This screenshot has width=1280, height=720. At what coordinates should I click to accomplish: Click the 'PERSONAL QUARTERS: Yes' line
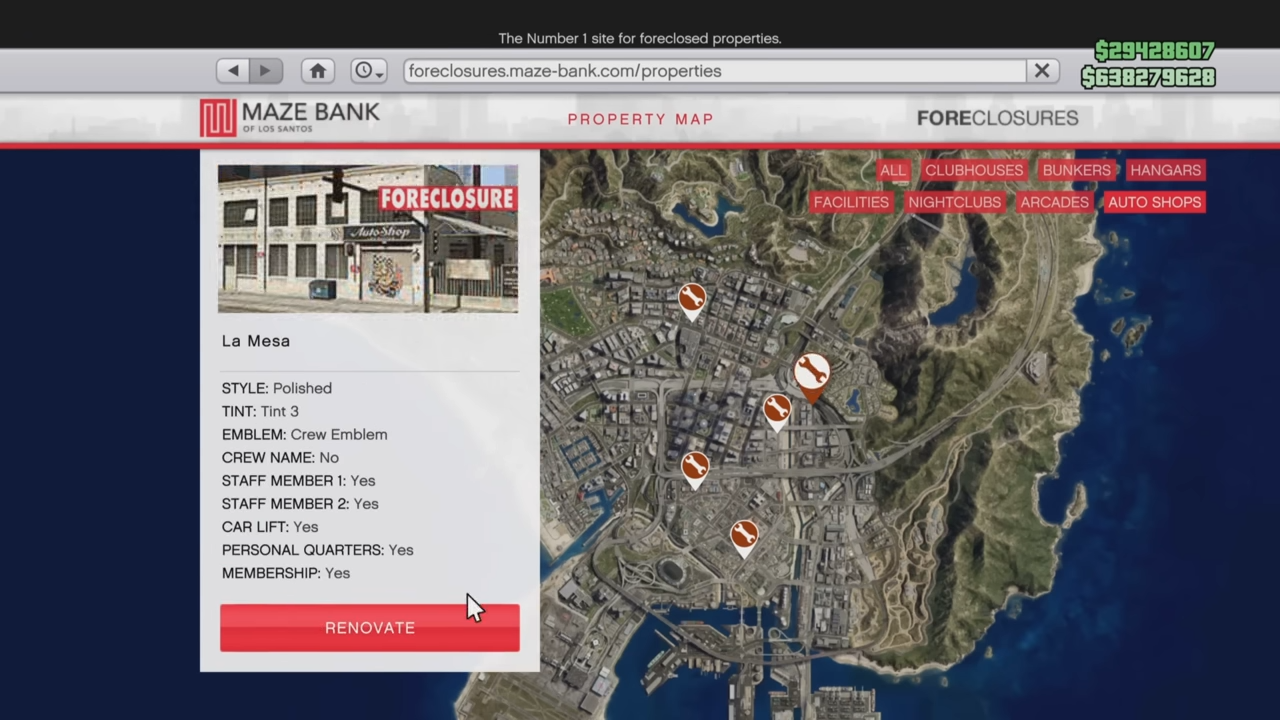pos(318,549)
